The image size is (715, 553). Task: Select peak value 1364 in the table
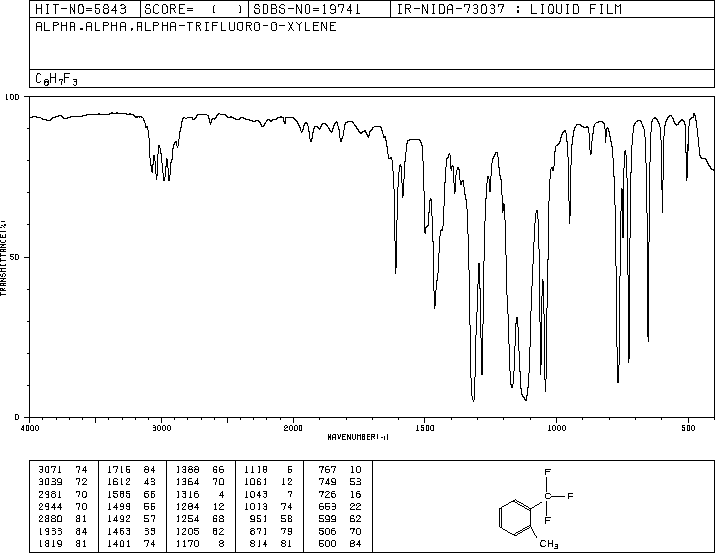click(x=187, y=481)
